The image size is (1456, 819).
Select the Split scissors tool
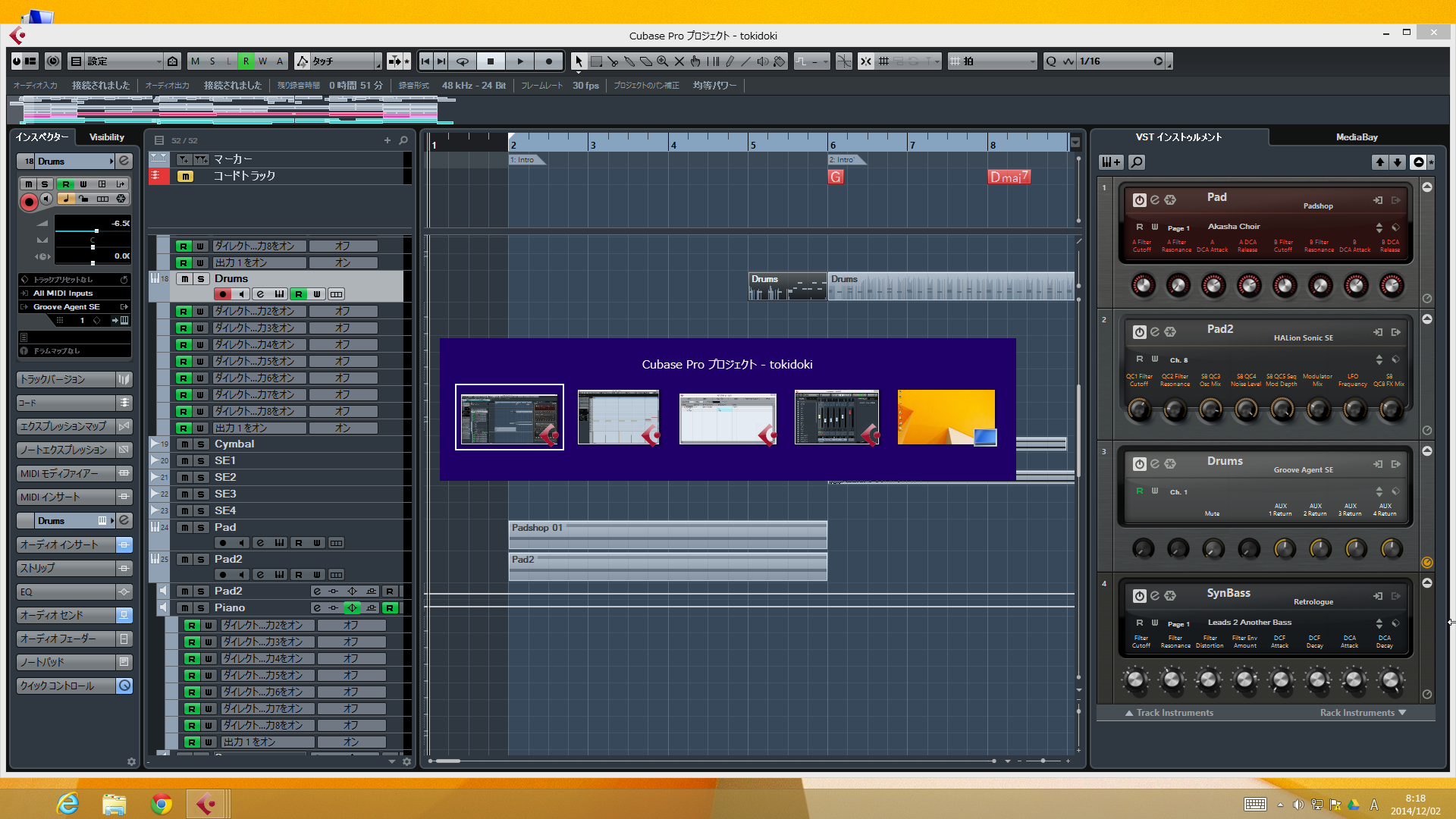pos(613,61)
